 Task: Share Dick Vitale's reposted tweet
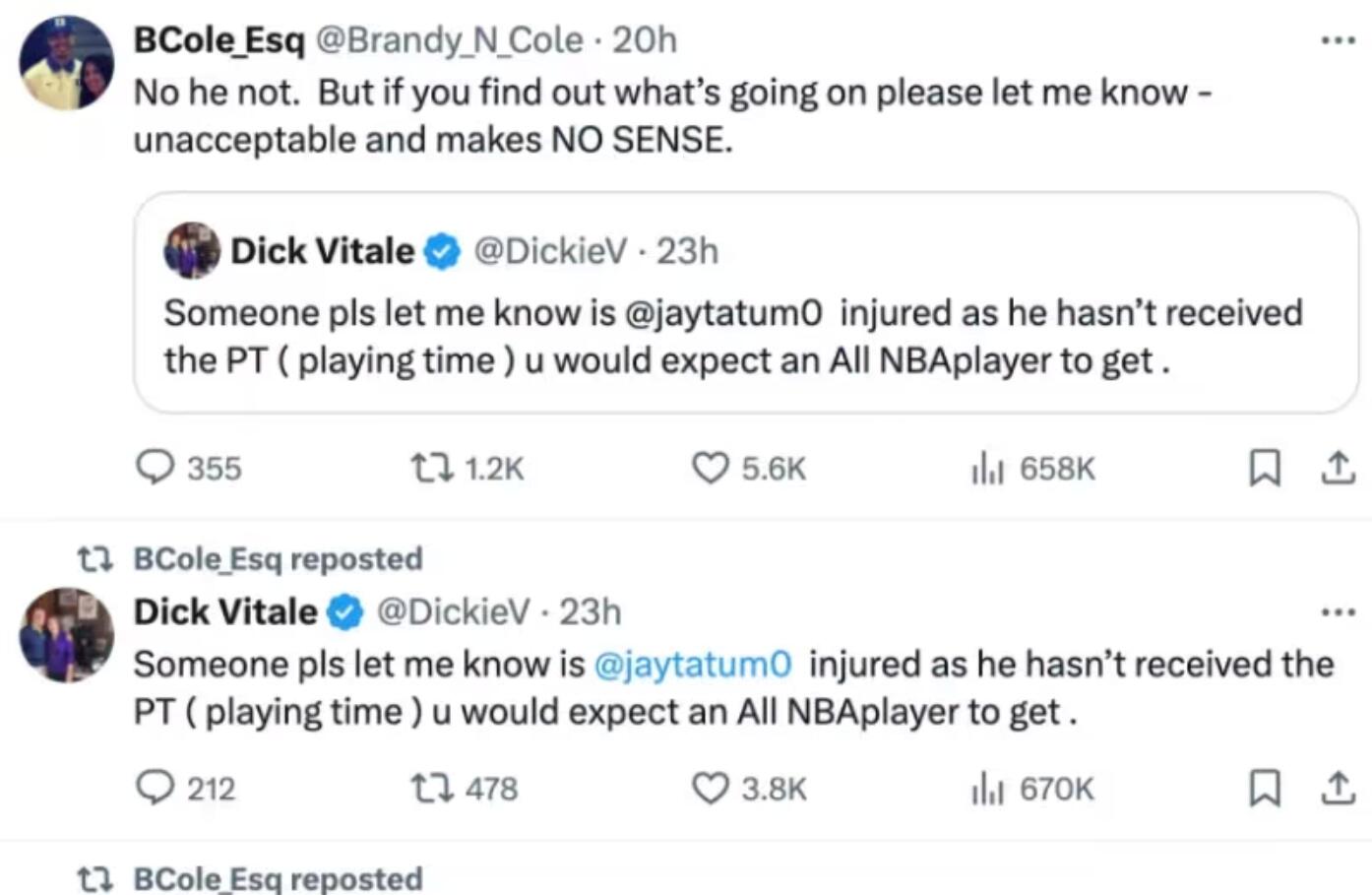[x=1337, y=788]
